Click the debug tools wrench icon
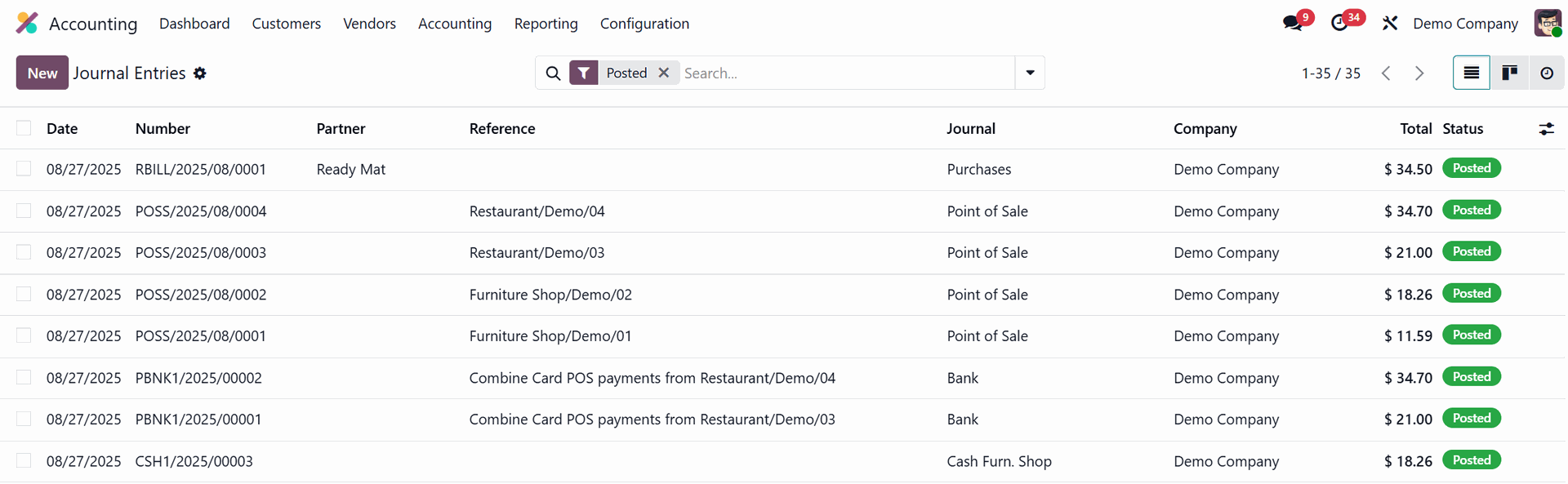1568x484 pixels. pyautogui.click(x=1390, y=24)
